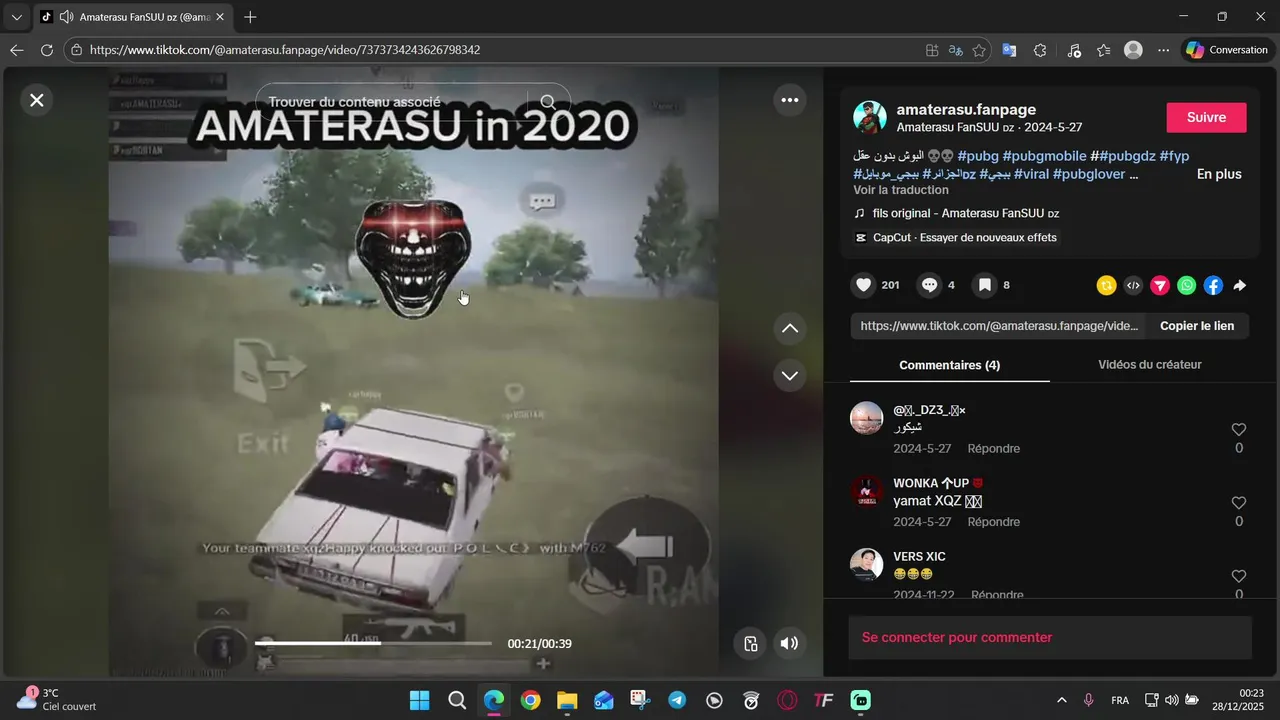
Task: Click the amaterasu.fanpage profile avatar
Action: click(870, 117)
